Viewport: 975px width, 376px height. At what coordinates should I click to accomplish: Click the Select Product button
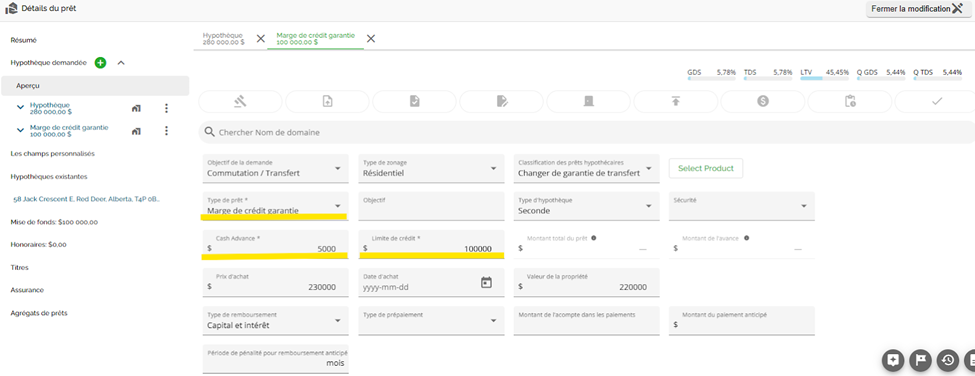point(706,168)
